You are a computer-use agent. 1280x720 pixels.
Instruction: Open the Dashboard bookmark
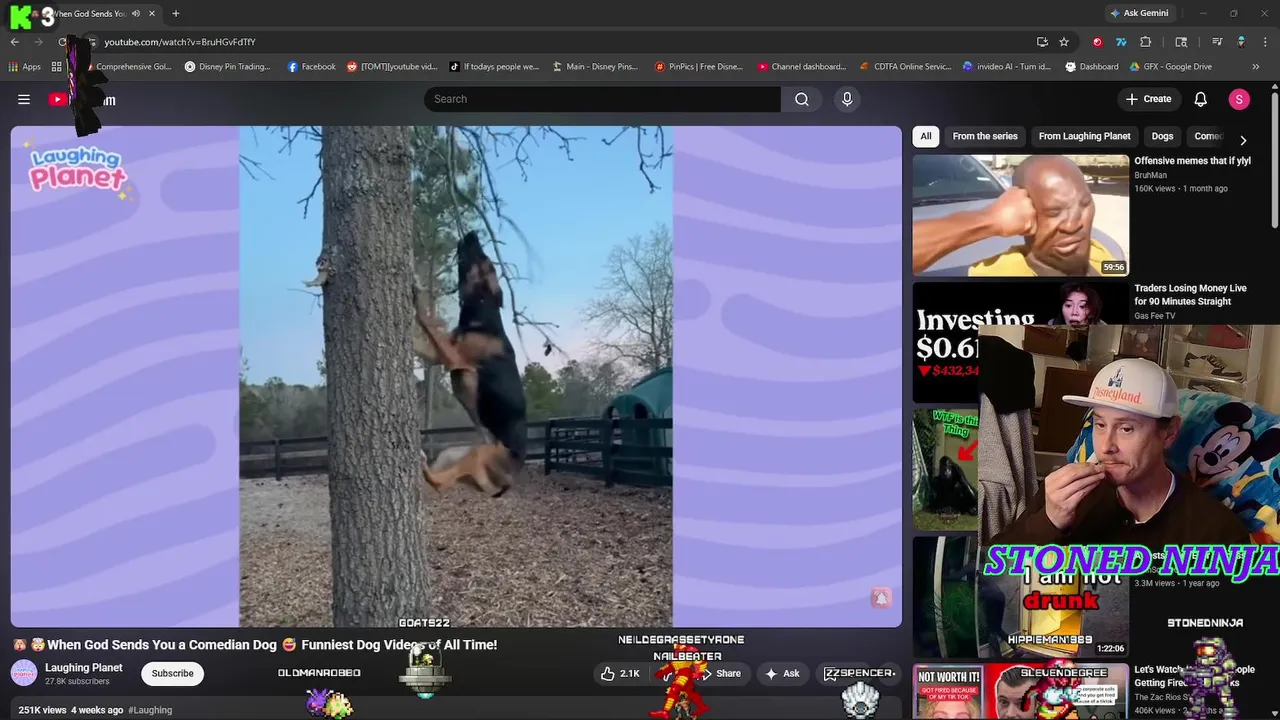1091,67
